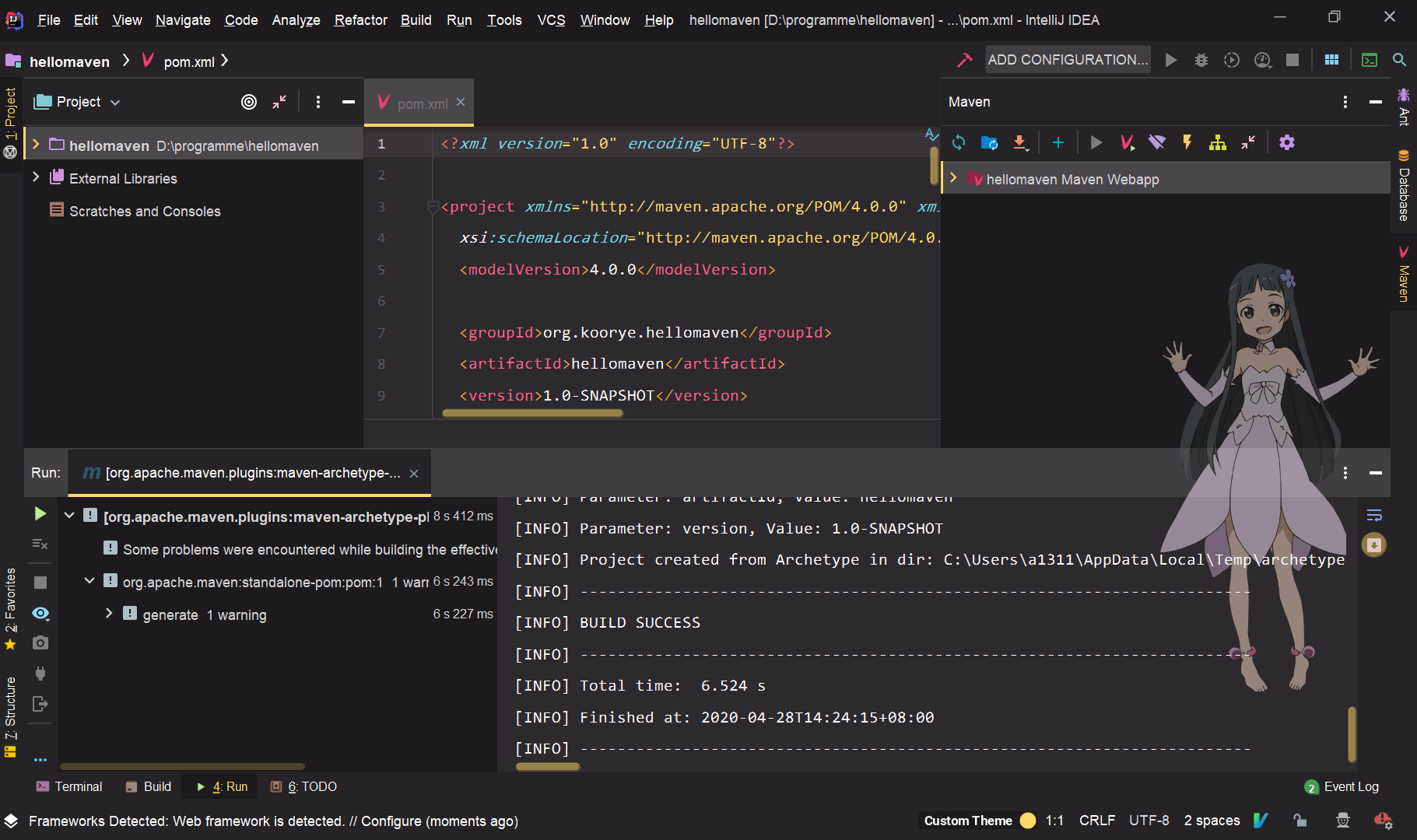Open the Run Anything terminal icon
Viewport: 1417px width, 840px height.
[1370, 60]
